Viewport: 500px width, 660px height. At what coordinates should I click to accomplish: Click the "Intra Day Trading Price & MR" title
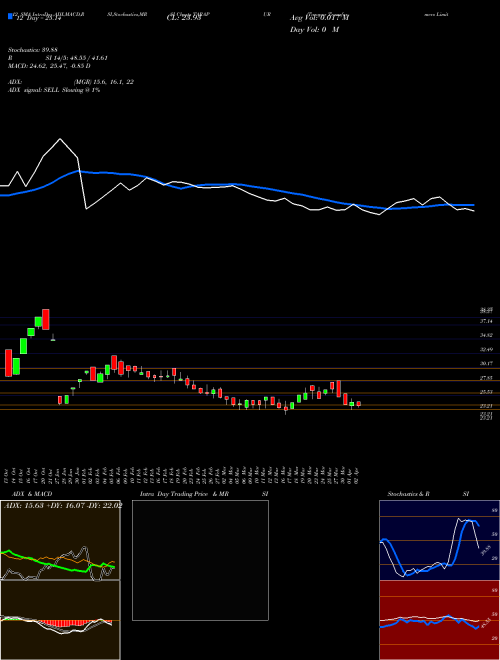click(184, 494)
